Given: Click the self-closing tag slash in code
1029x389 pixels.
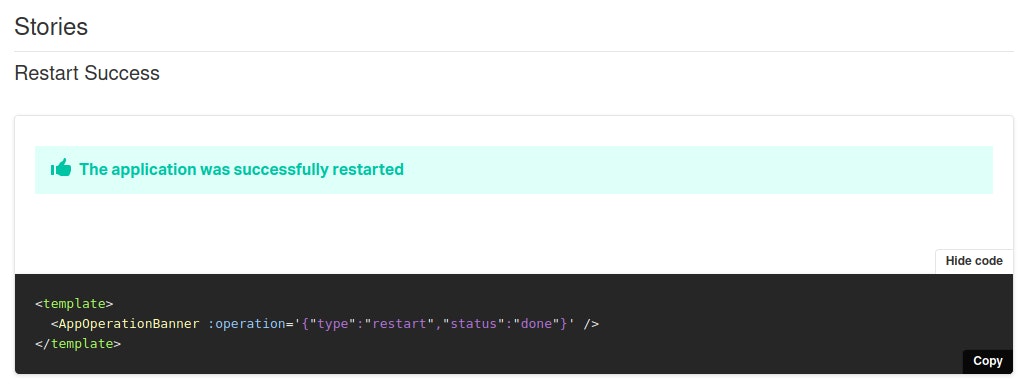Looking at the screenshot, I should point(591,323).
